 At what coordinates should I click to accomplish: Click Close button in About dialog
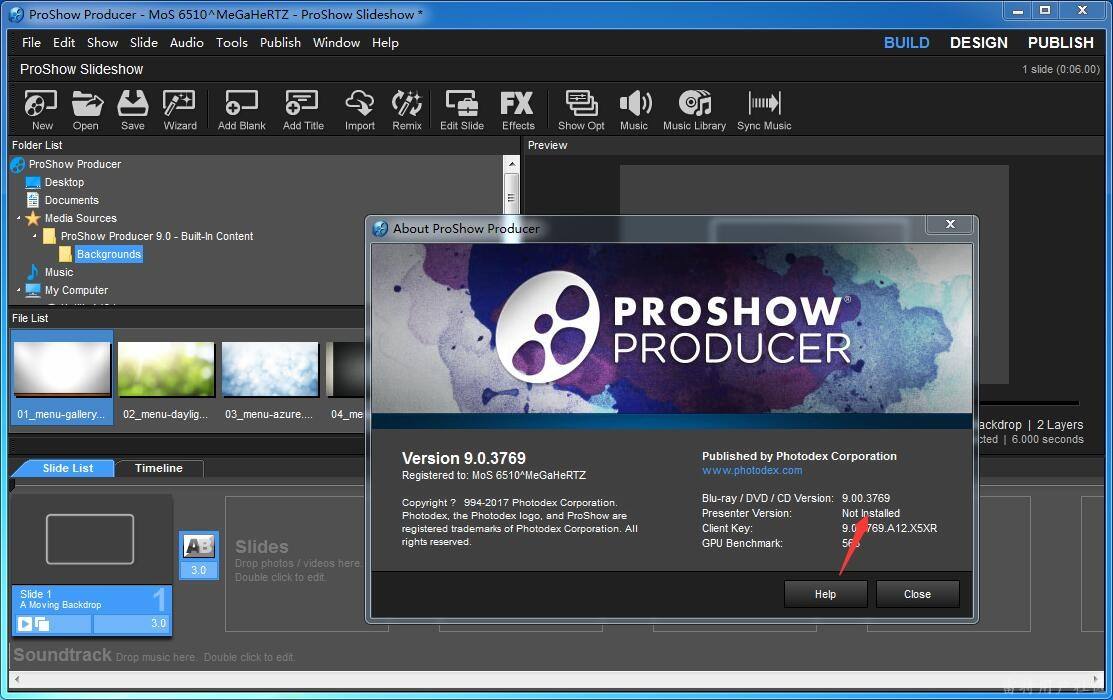tap(917, 594)
